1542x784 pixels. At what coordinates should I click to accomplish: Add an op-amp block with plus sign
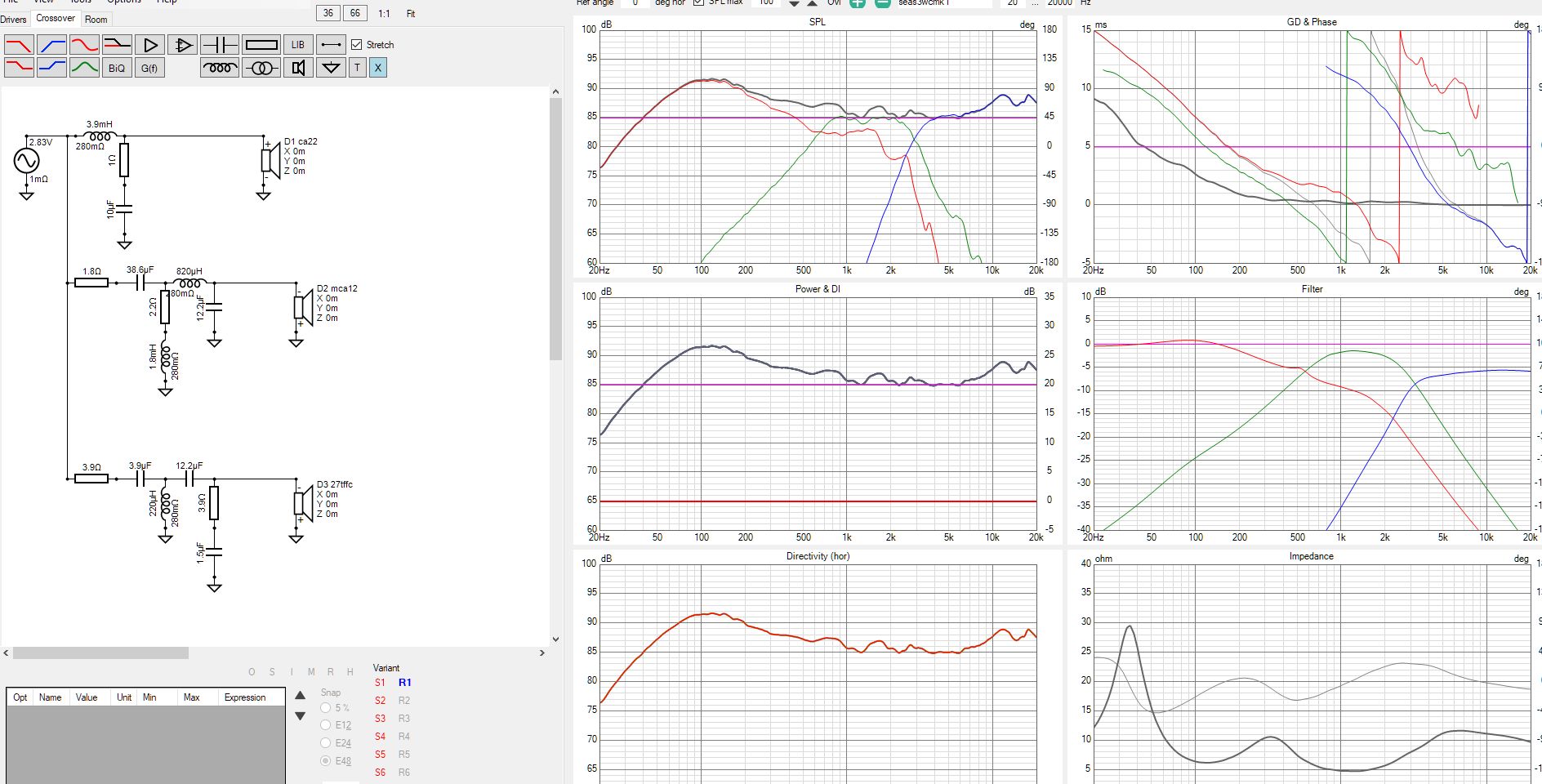(x=182, y=45)
